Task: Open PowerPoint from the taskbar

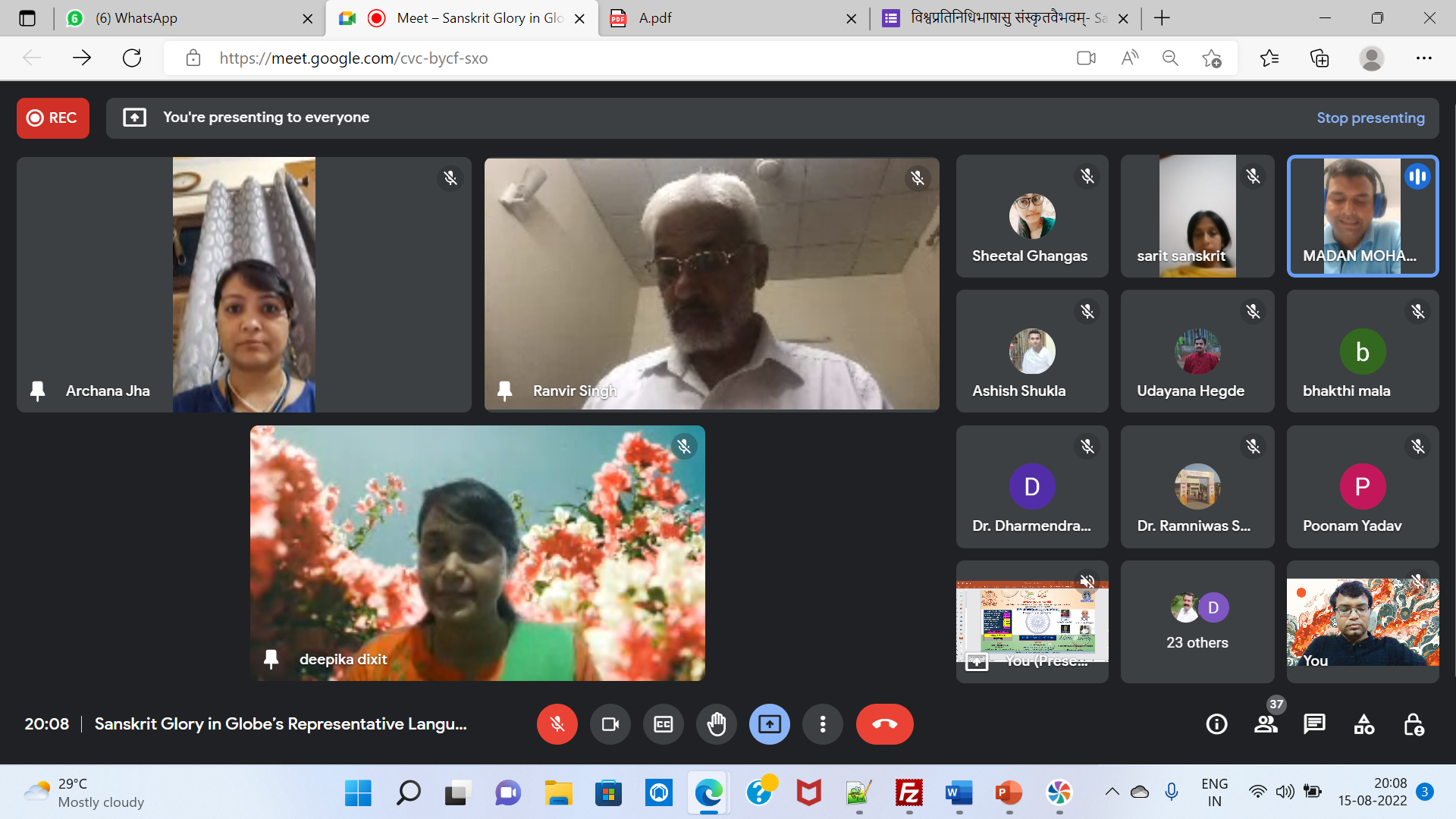Action: [1008, 793]
